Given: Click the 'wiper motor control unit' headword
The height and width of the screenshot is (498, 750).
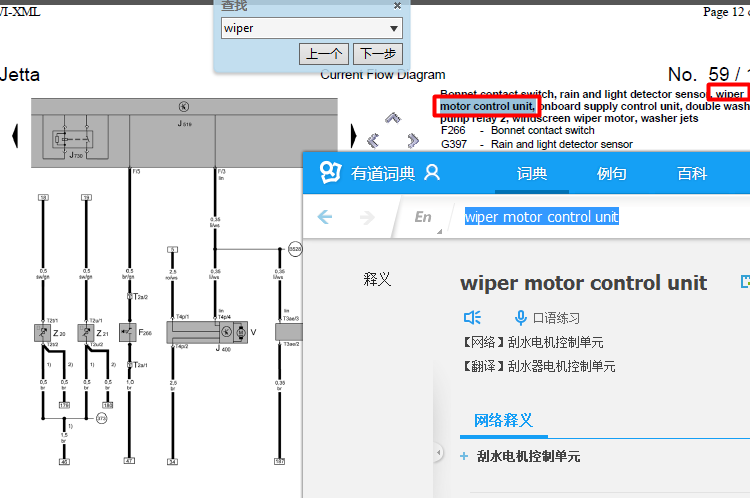Looking at the screenshot, I should tap(583, 283).
